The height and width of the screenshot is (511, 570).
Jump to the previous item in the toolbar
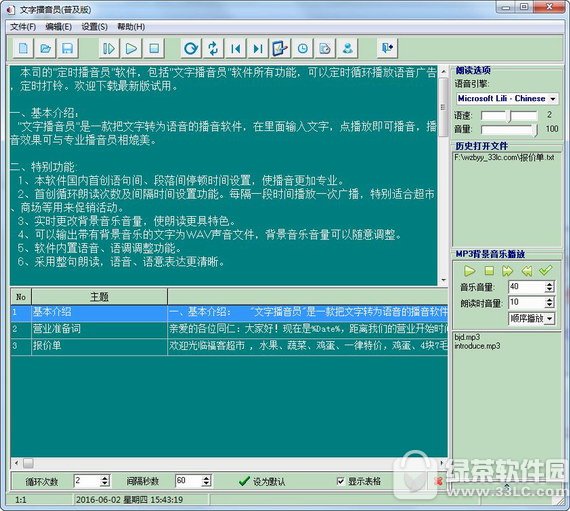point(236,48)
